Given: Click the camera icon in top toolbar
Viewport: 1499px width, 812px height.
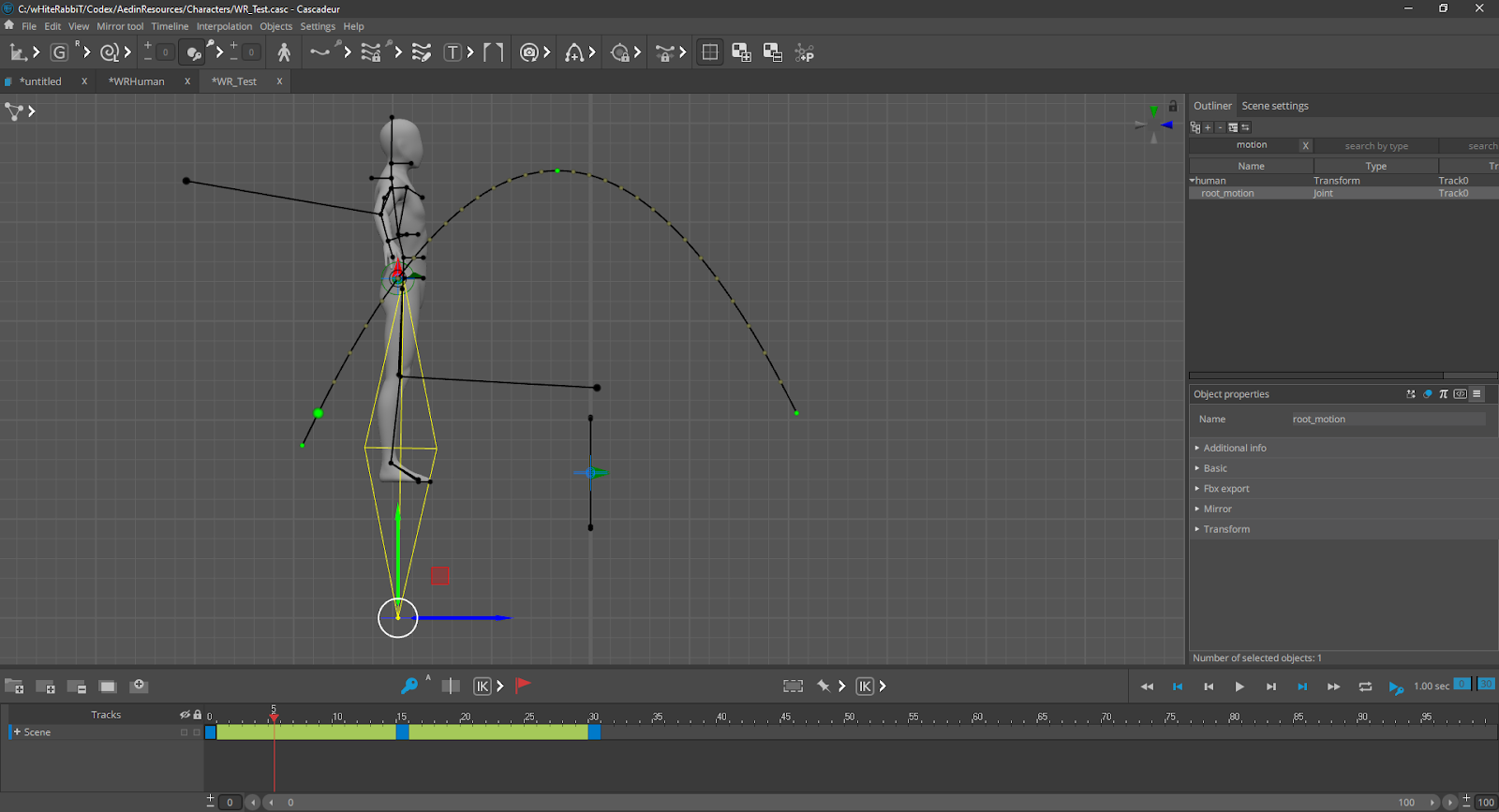Looking at the screenshot, I should (529, 52).
